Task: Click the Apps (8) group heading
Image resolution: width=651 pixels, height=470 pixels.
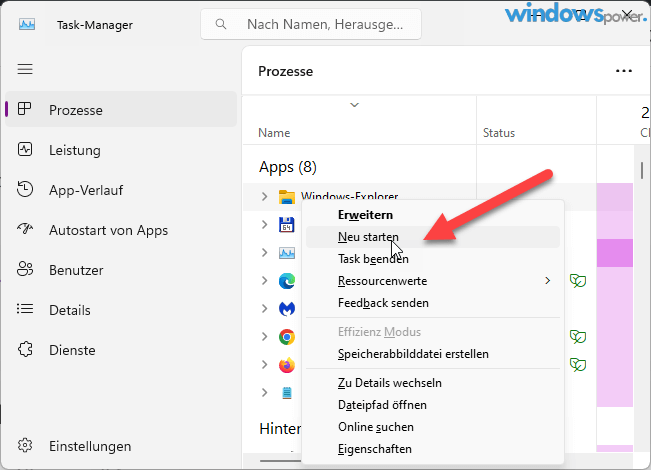Action: point(288,167)
